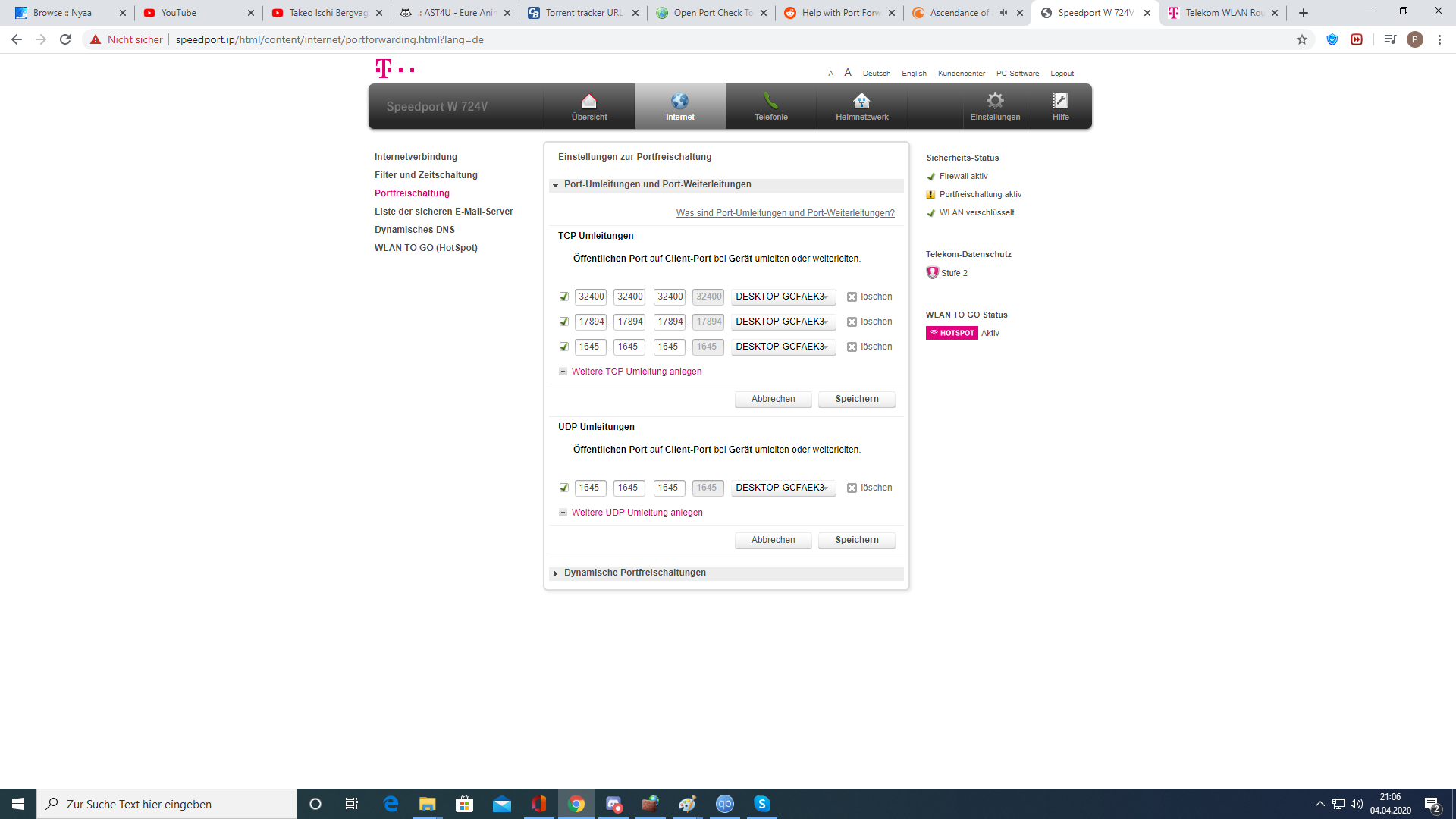Screen dimensions: 1456x819
Task: Select Dynamisches DNS in the sidebar
Action: pos(414,230)
